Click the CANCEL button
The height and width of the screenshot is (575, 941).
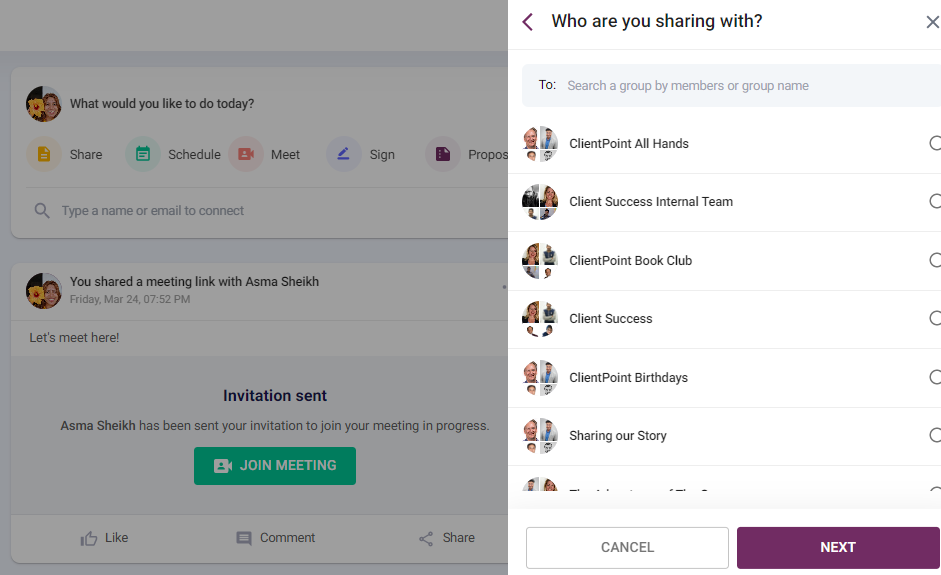click(627, 547)
